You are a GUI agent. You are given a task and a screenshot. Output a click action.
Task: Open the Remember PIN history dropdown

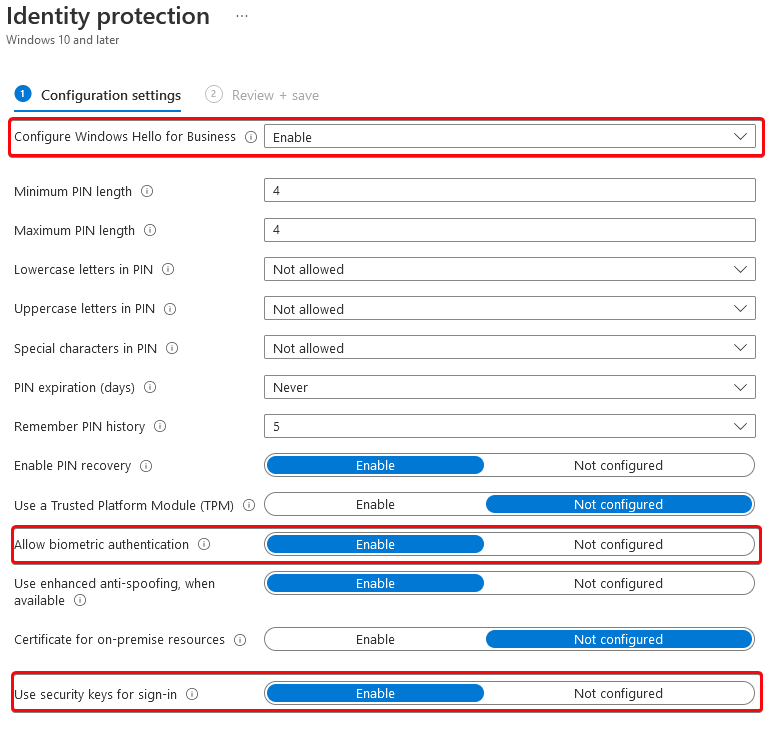(510, 426)
